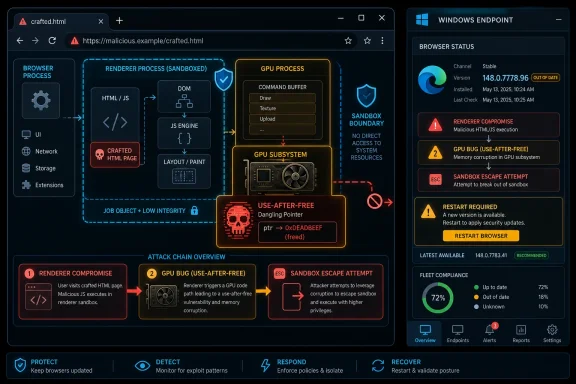The height and width of the screenshot is (384, 576).
Task: Click the Restart Browser button
Action: [x=481, y=236]
